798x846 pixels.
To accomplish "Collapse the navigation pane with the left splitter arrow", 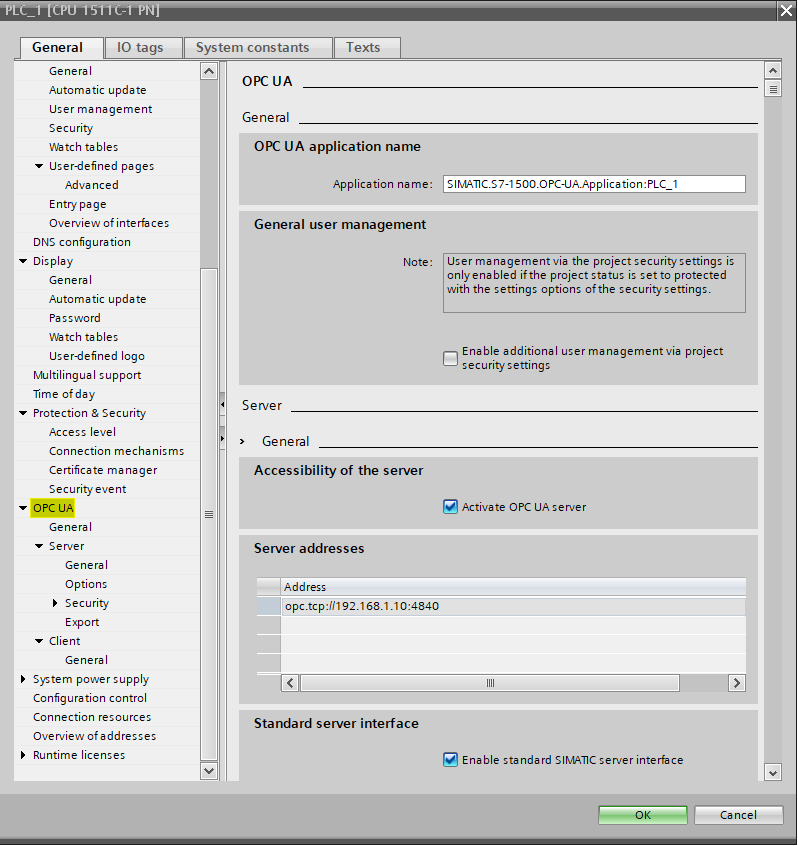I will point(222,404).
